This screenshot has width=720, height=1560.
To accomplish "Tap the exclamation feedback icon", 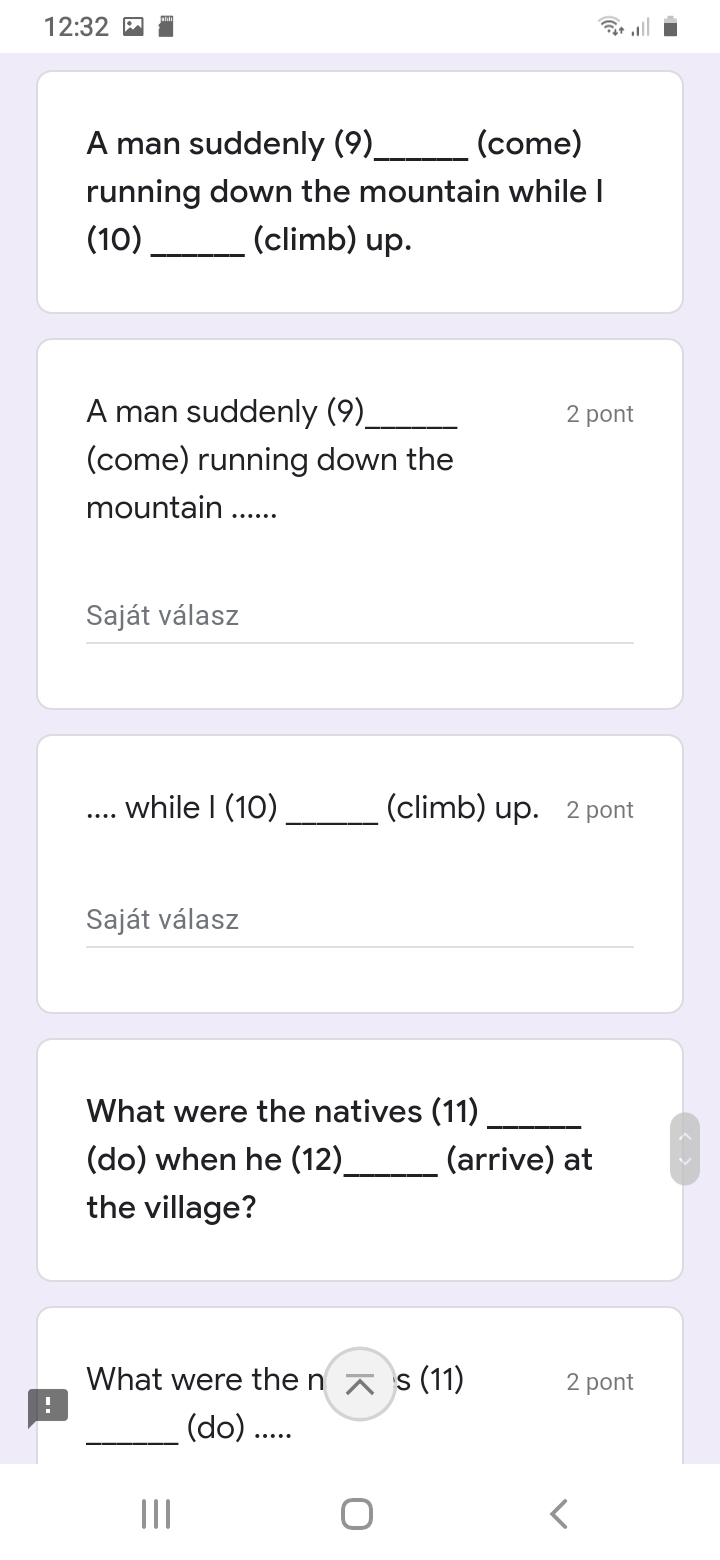I will 47,1406.
